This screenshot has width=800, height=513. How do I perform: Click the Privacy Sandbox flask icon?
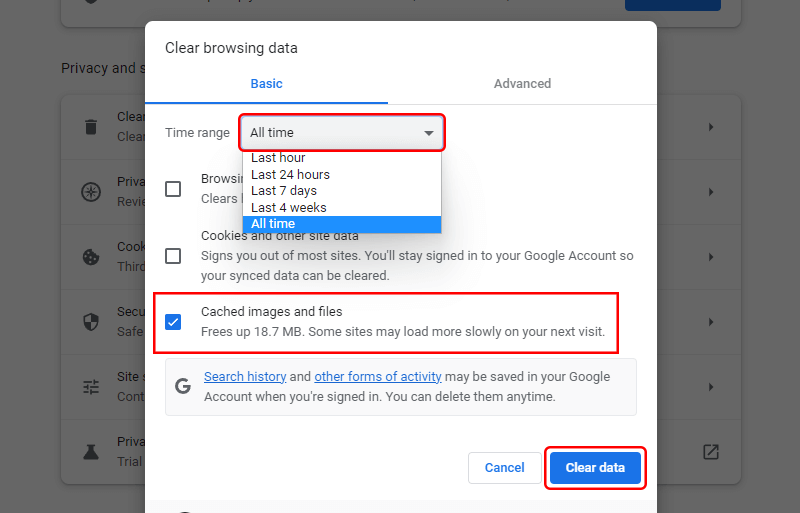(91, 452)
